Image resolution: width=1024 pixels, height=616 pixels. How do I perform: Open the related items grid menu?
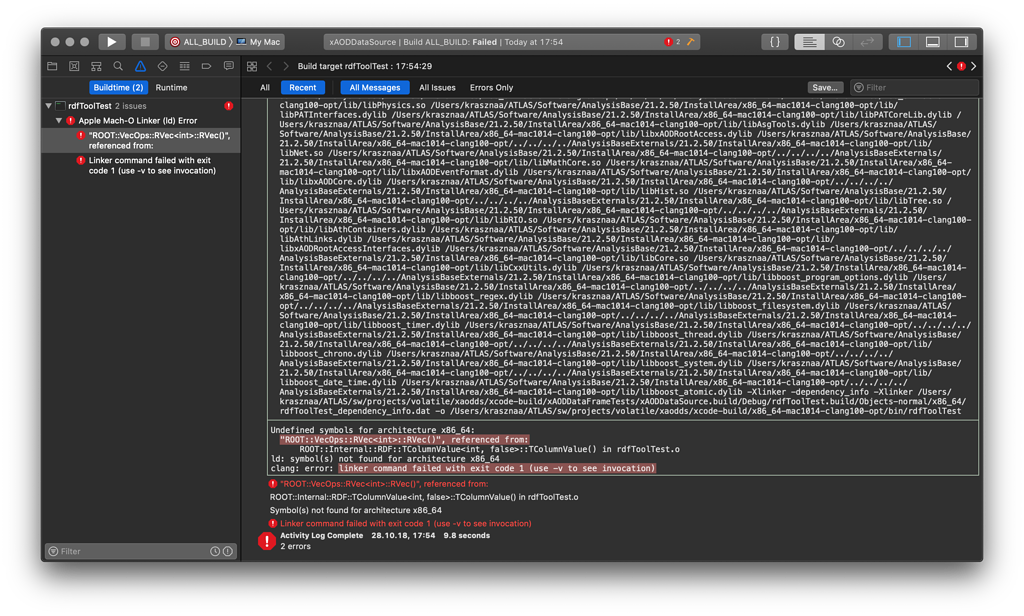(251, 66)
